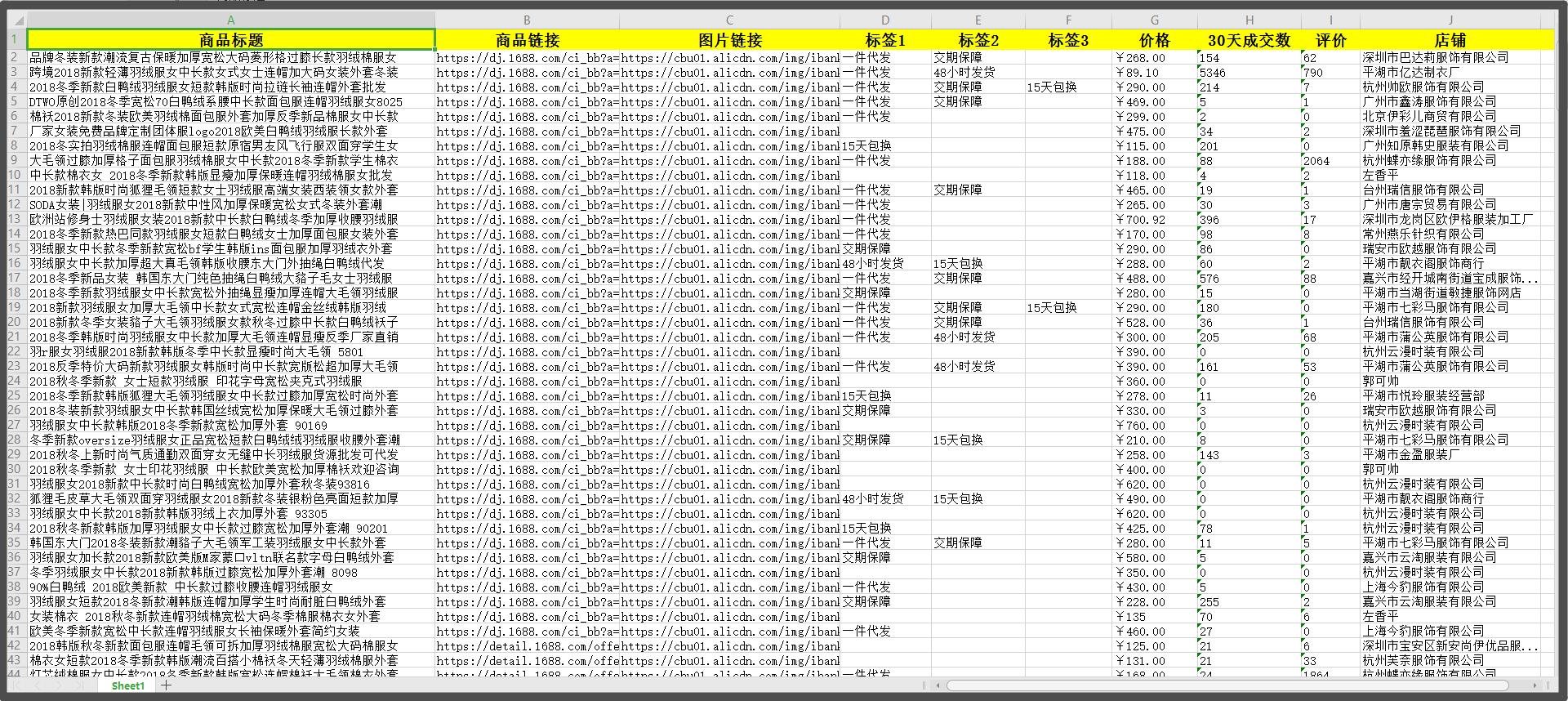Screen dimensions: 1568x701
Task: Select the 商品标题 header cell
Action: point(231,39)
